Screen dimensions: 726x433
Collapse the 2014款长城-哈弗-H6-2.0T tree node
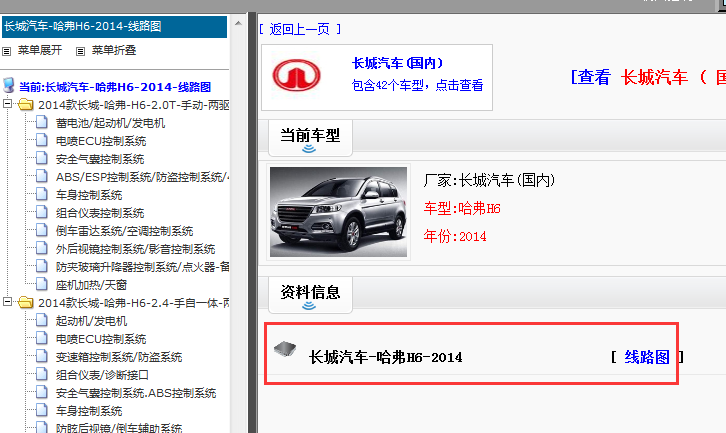7,103
